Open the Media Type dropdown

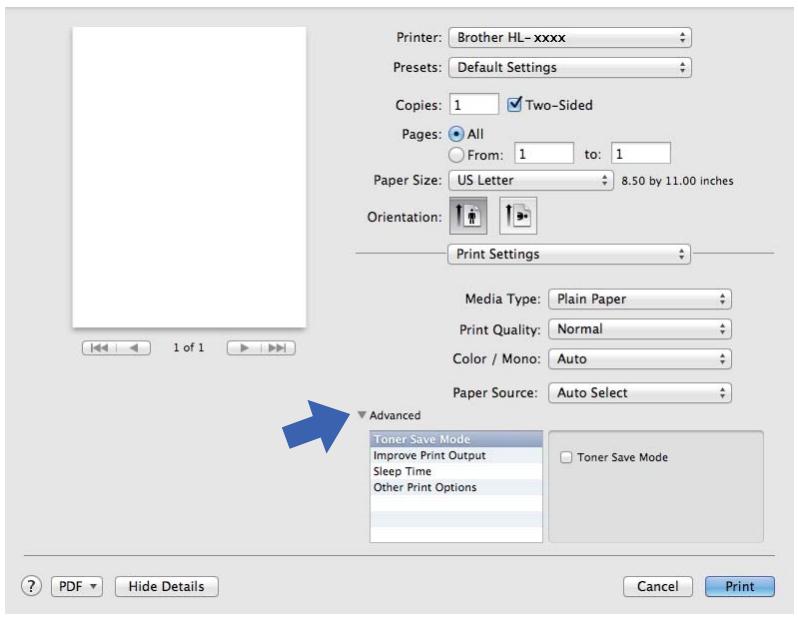(x=640, y=299)
